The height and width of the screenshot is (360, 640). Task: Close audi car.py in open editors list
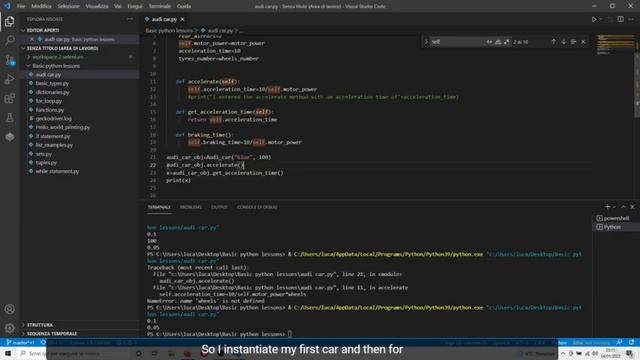[x=32, y=39]
